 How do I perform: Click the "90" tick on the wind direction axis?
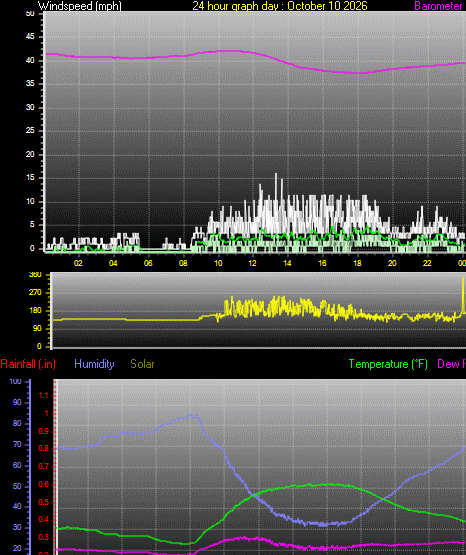pos(37,328)
